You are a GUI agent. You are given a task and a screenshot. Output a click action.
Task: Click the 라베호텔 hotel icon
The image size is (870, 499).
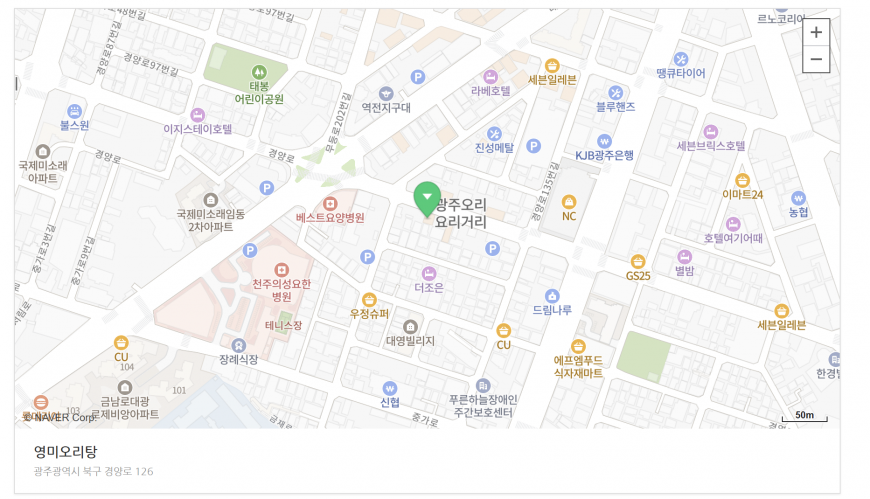pos(490,76)
